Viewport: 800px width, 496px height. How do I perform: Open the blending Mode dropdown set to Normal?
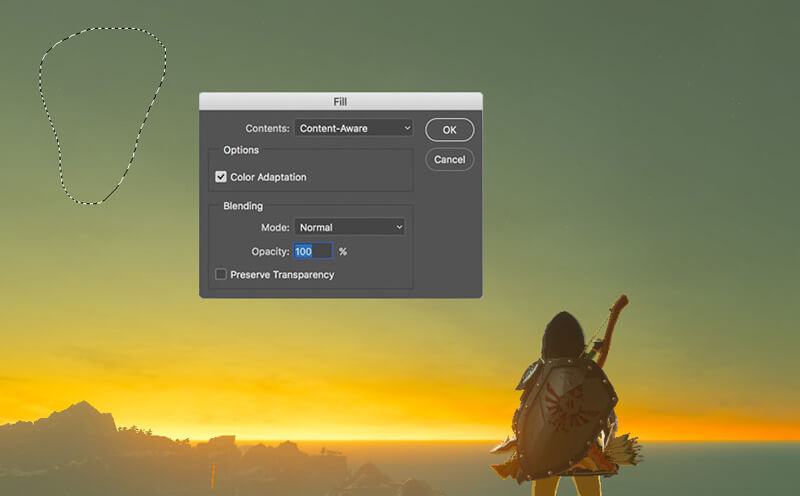click(x=349, y=227)
